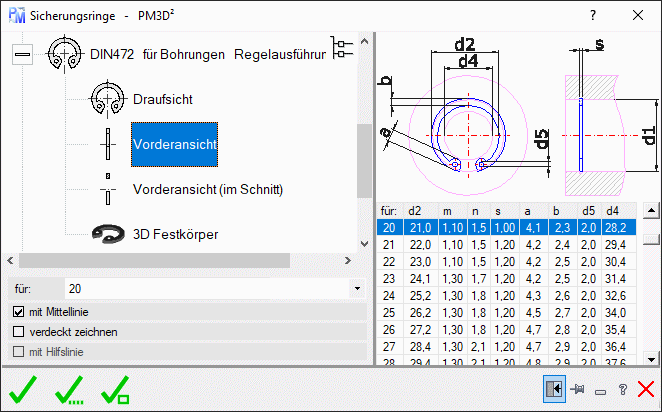
Task: Confirm with the first green checkmark
Action: pyautogui.click(x=24, y=389)
